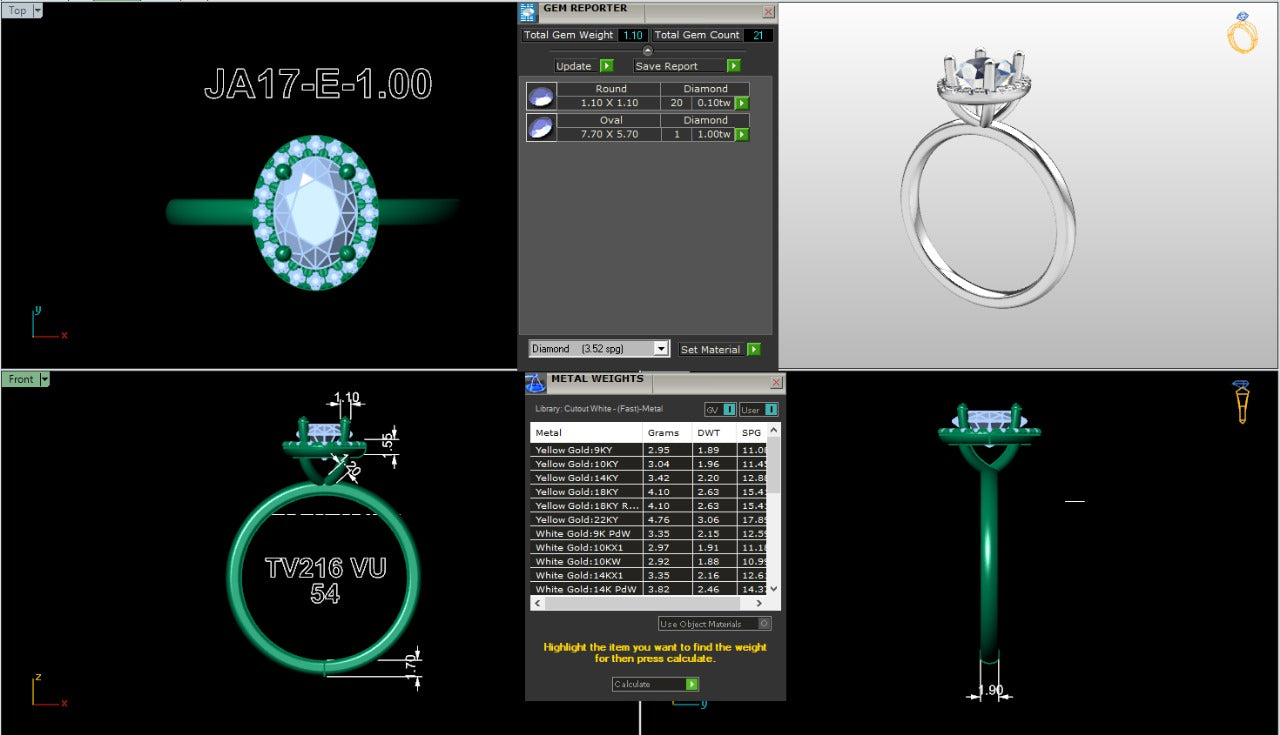
Task: Click the Total Gem Count value field
Action: click(758, 35)
